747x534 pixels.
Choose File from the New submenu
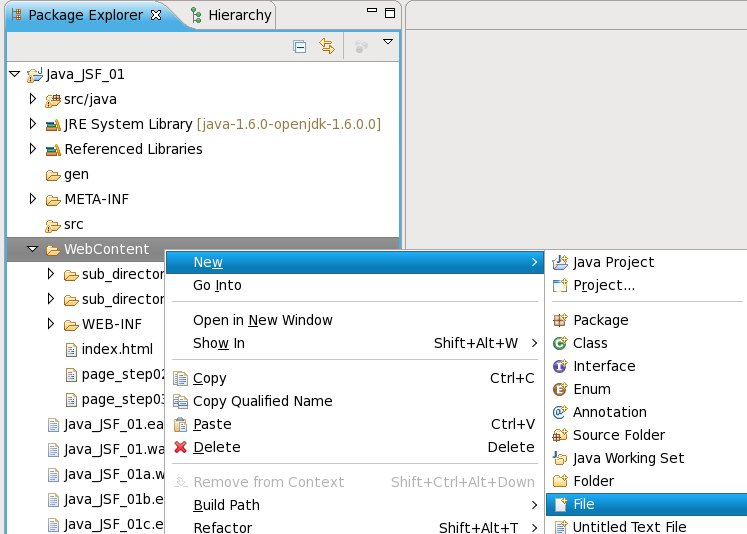(584, 504)
